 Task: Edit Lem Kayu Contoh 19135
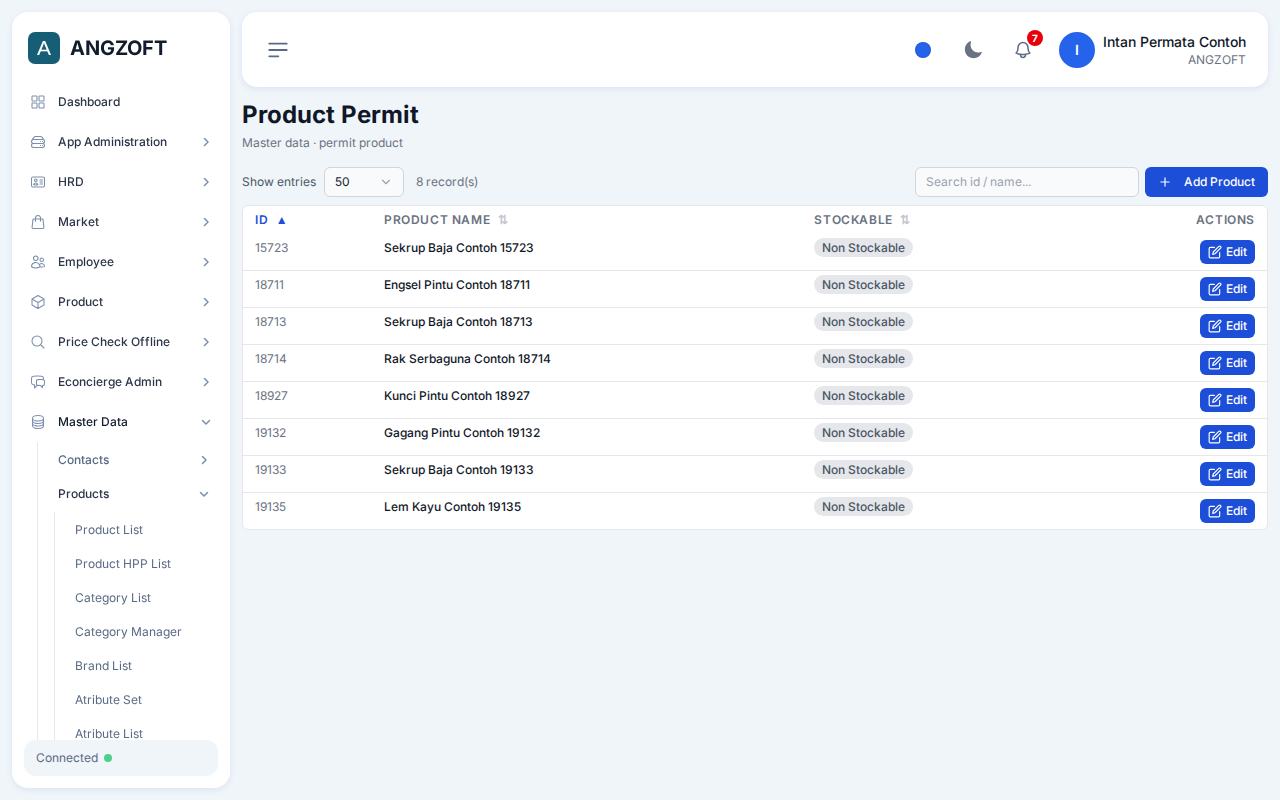click(1227, 511)
